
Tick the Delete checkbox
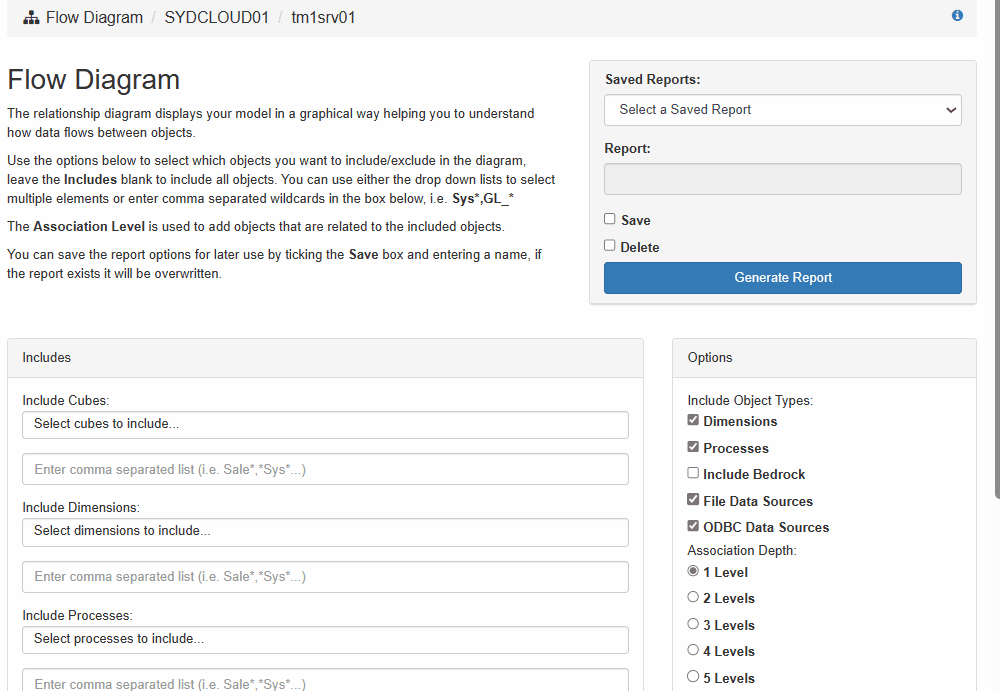point(610,246)
